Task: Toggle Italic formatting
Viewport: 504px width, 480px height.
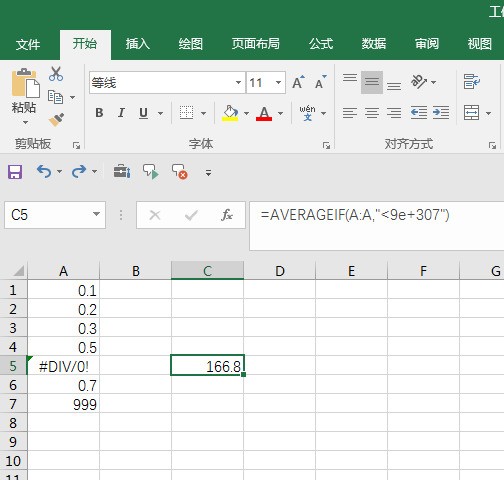Action: 121,113
